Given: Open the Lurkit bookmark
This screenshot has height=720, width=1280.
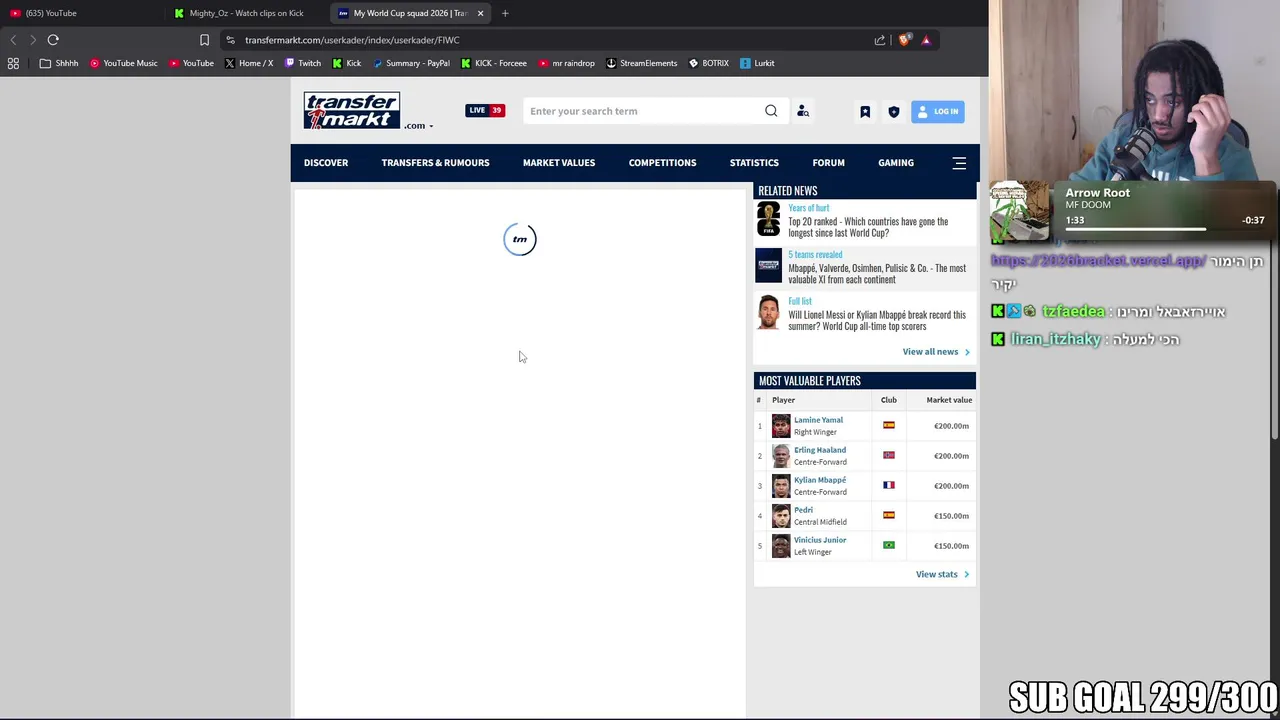Looking at the screenshot, I should (757, 63).
